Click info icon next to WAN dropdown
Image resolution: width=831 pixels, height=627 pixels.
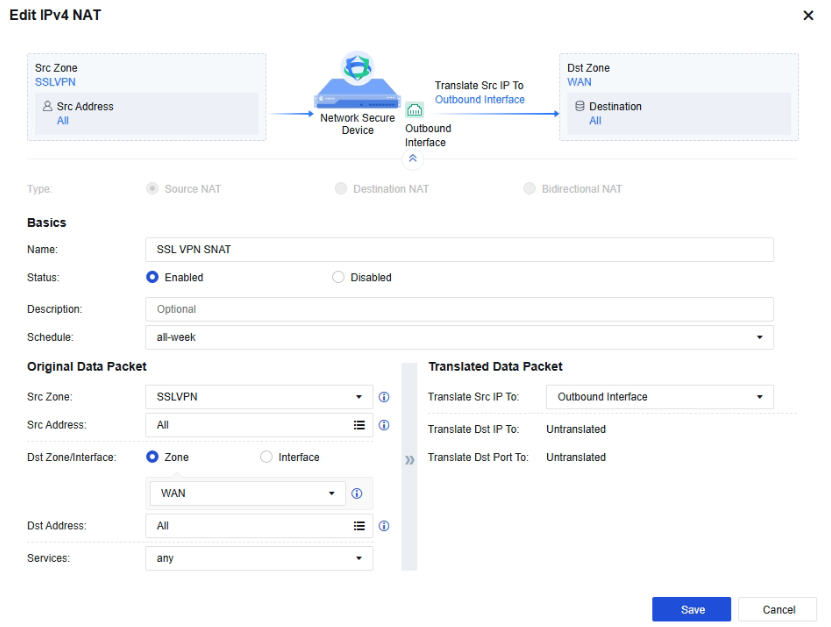[357, 493]
